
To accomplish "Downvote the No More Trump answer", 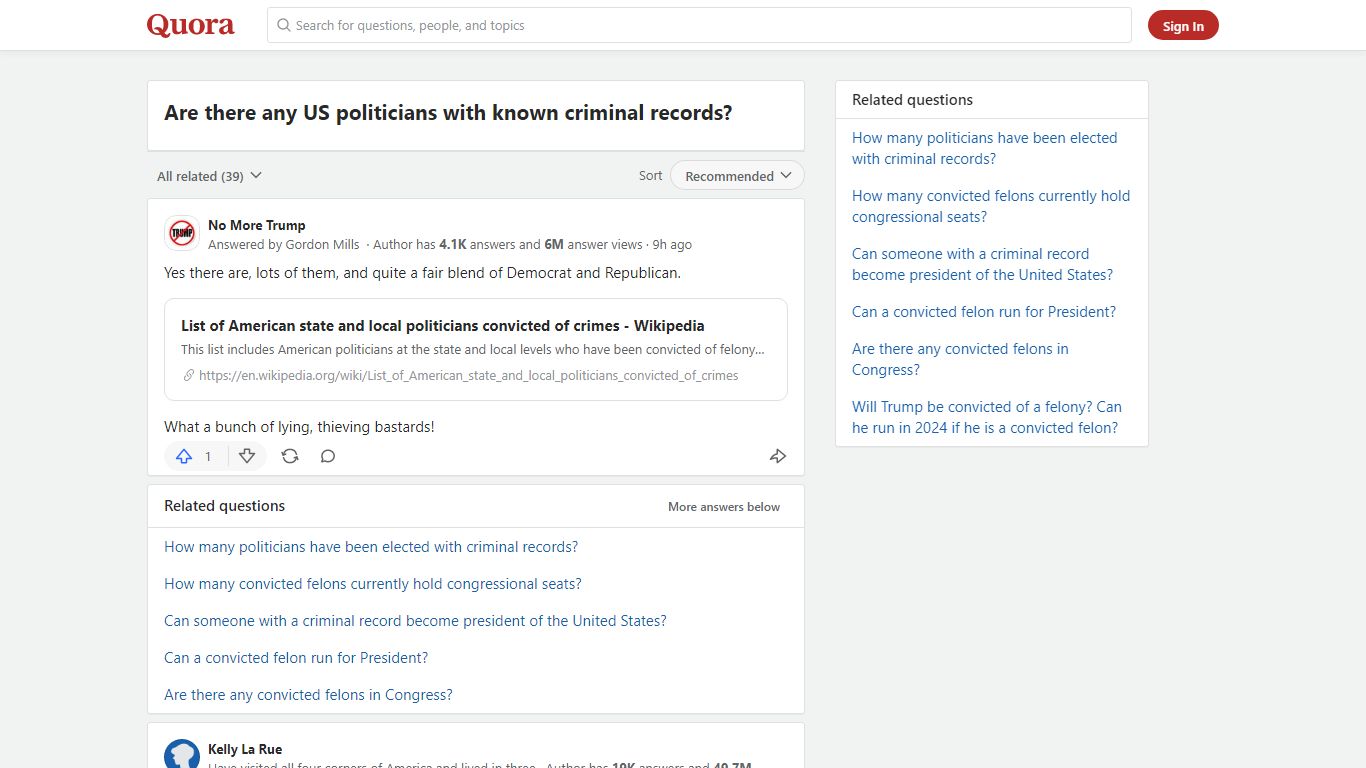I will (x=247, y=456).
